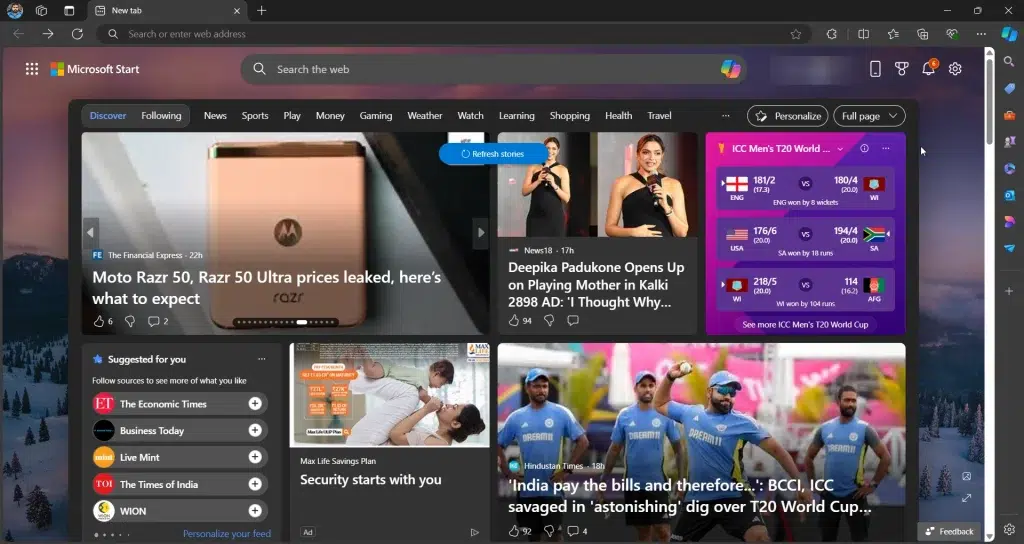This screenshot has height=544, width=1024.
Task: Open Copilot sidebar icon at top right
Action: click(1009, 34)
